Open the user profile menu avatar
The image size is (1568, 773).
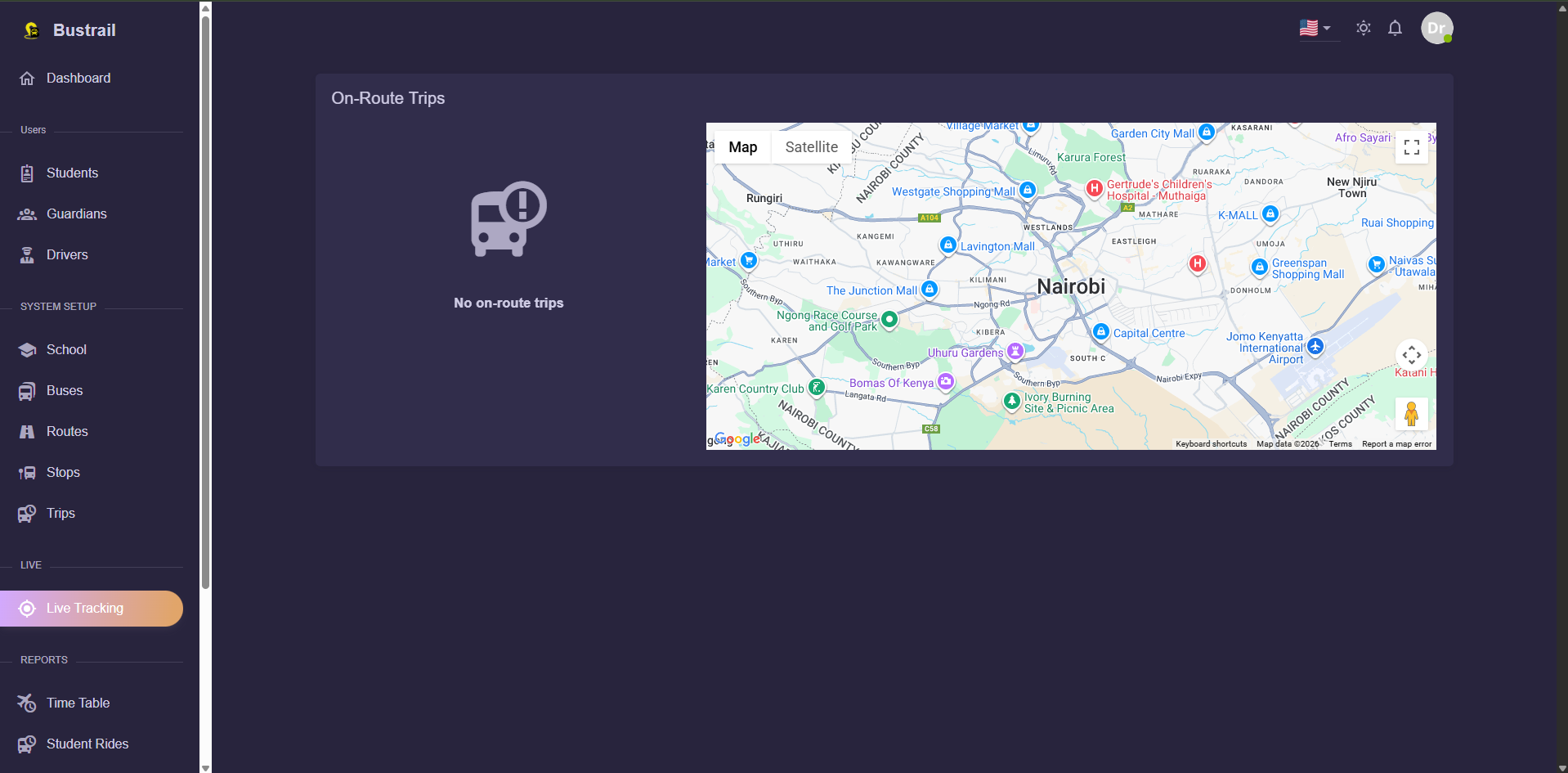coord(1437,28)
